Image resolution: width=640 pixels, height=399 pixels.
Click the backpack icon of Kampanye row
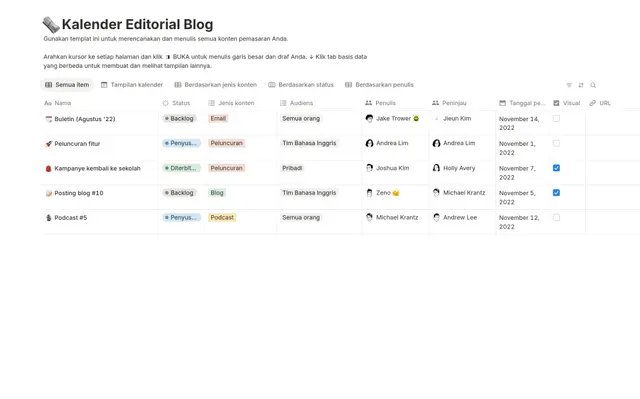coord(49,168)
